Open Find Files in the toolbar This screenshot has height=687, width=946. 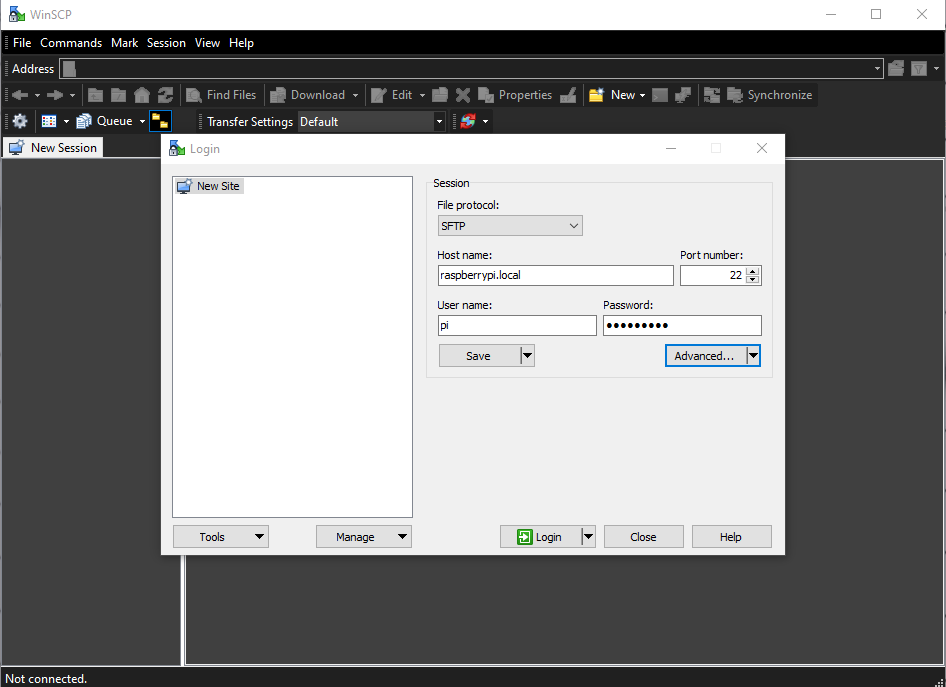tap(221, 95)
